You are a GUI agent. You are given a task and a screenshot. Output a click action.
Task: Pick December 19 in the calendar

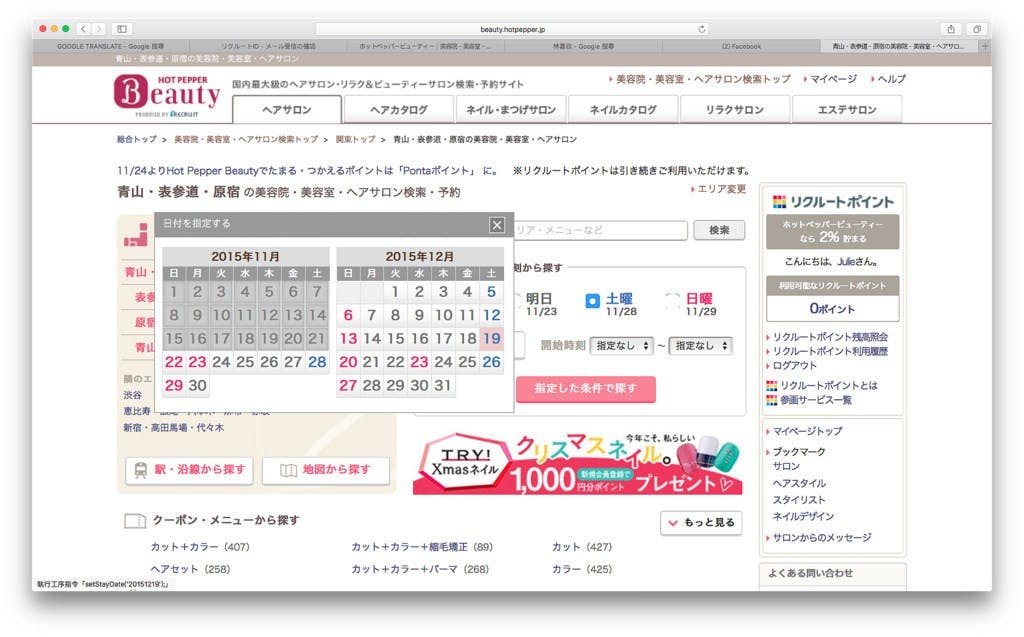pos(491,338)
